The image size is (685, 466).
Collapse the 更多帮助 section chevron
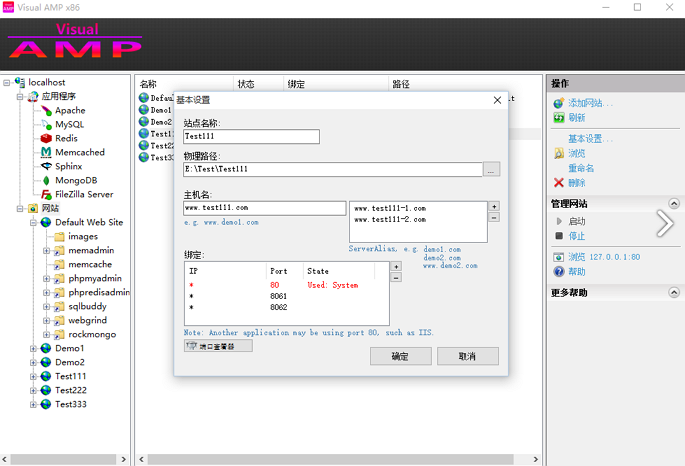pyautogui.click(x=674, y=292)
